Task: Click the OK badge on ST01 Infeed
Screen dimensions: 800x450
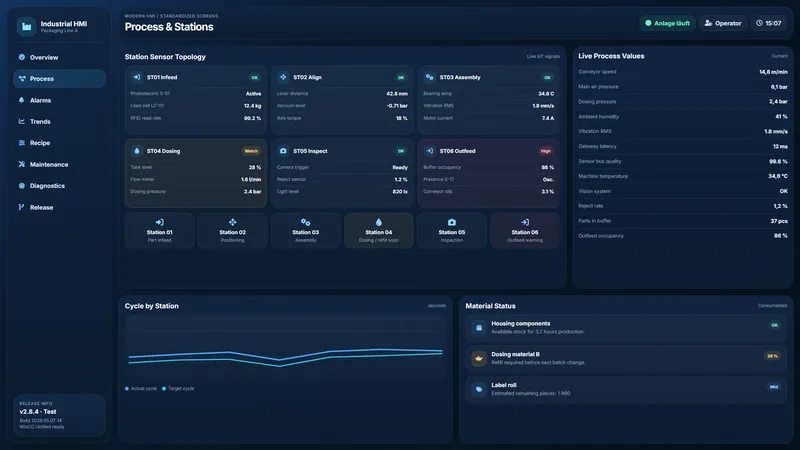Action: click(255, 78)
